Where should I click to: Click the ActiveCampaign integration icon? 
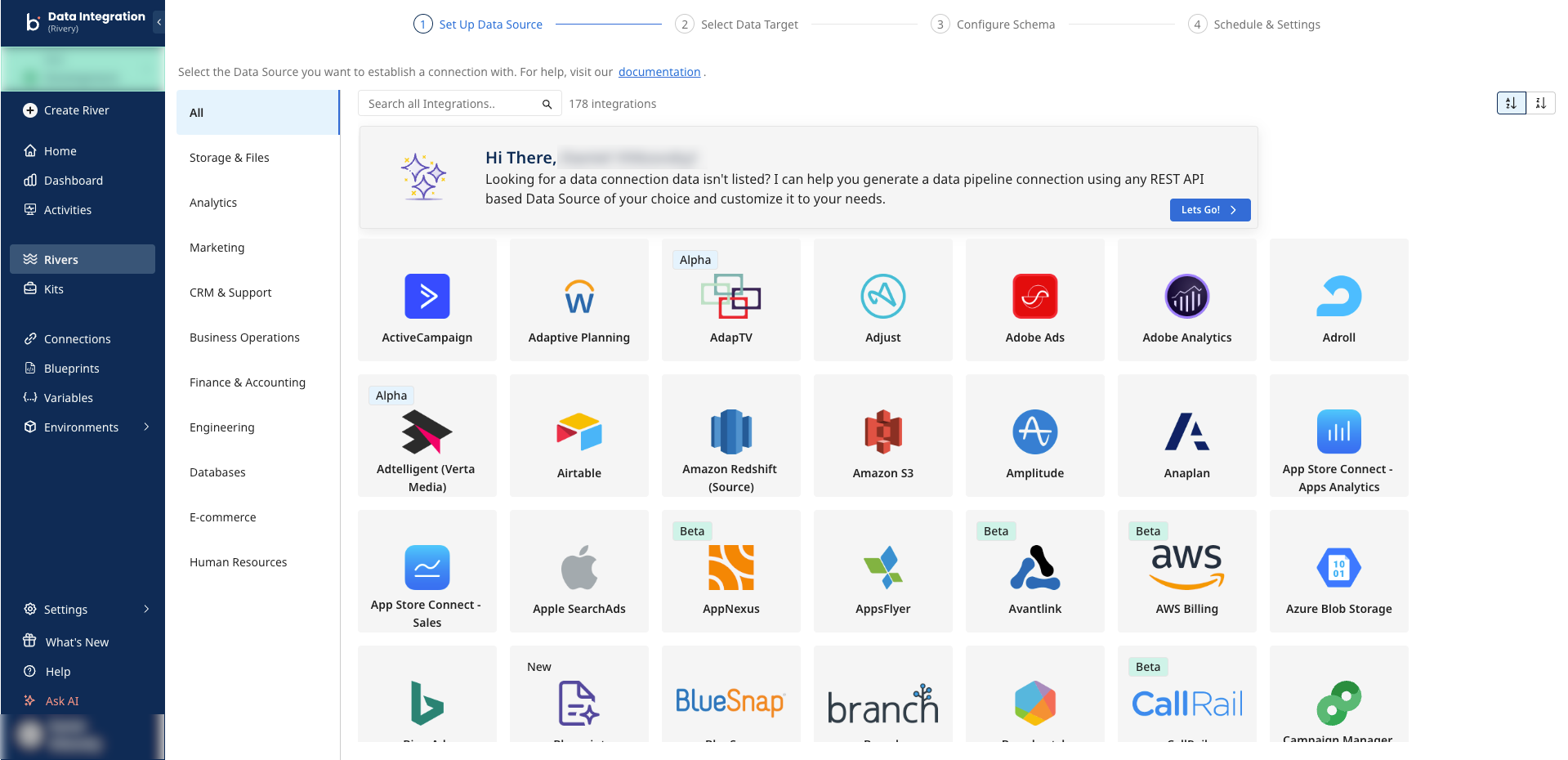(x=427, y=296)
